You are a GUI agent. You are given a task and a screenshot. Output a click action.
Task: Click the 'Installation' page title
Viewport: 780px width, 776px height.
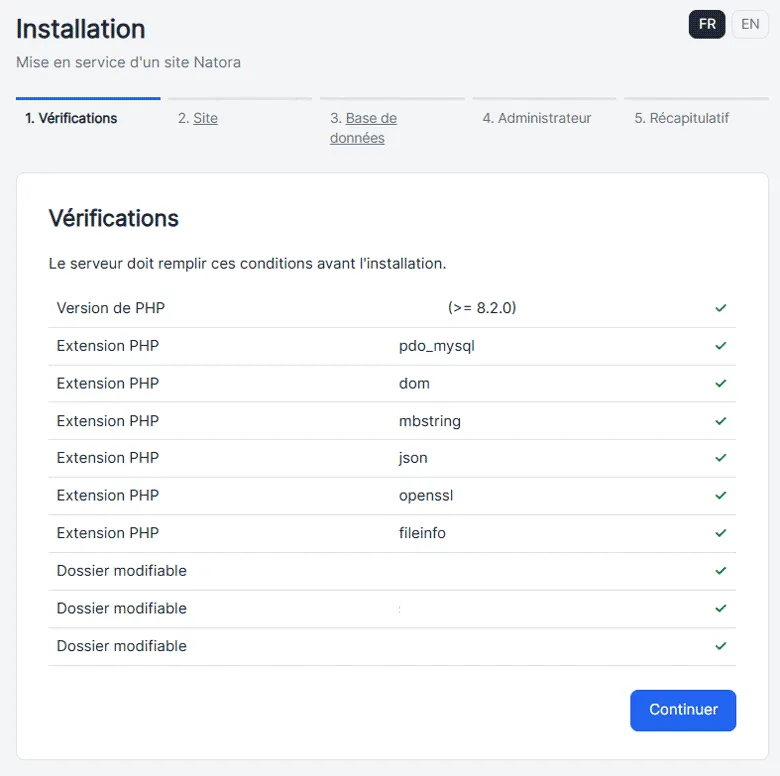81,29
